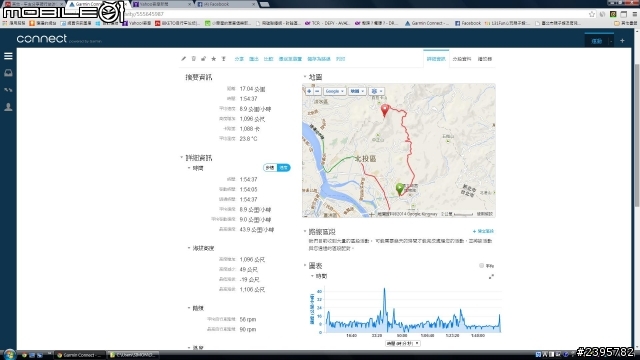Click the sync arrows sidebar icon

point(8,90)
